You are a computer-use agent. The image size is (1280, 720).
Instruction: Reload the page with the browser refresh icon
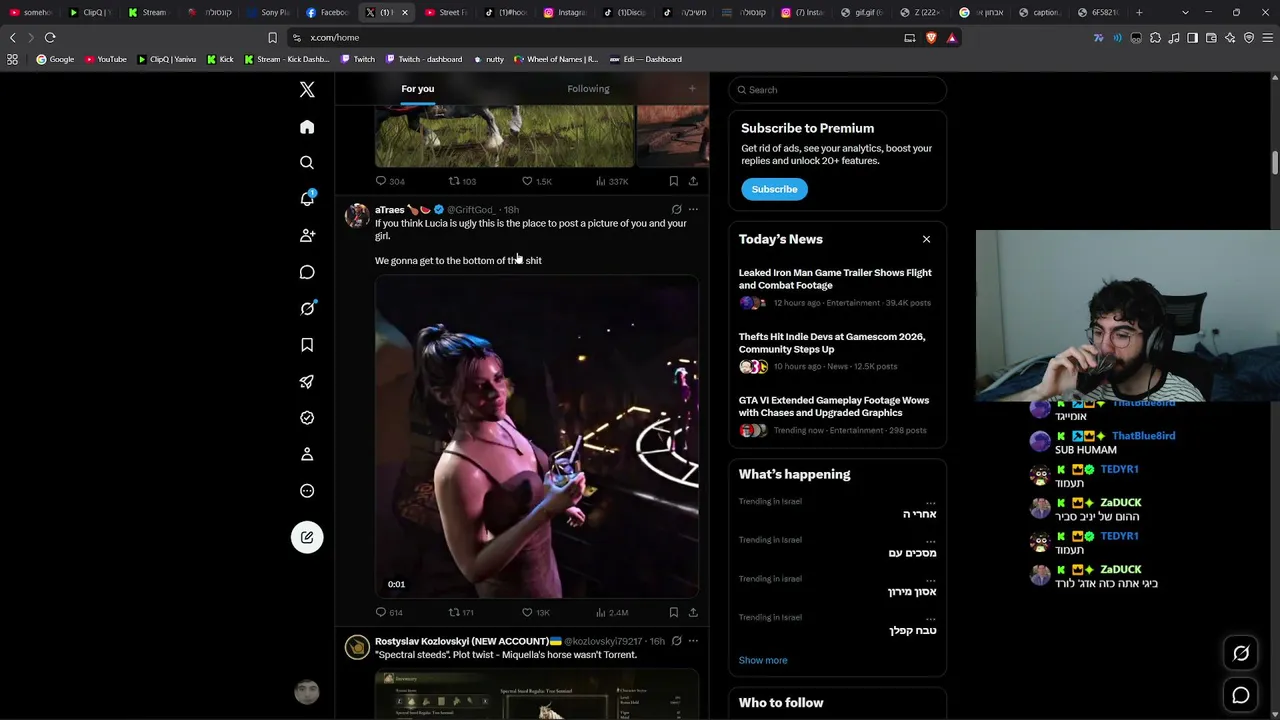tap(50, 38)
